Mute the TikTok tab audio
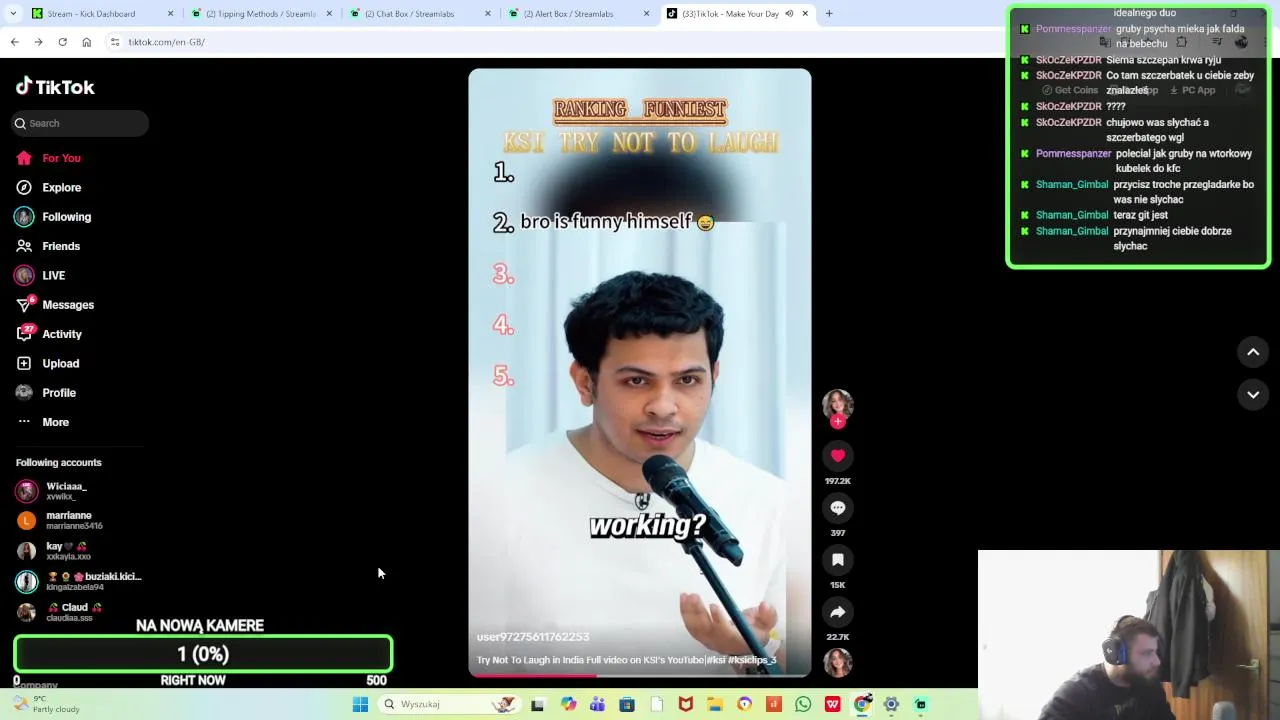 789,14
